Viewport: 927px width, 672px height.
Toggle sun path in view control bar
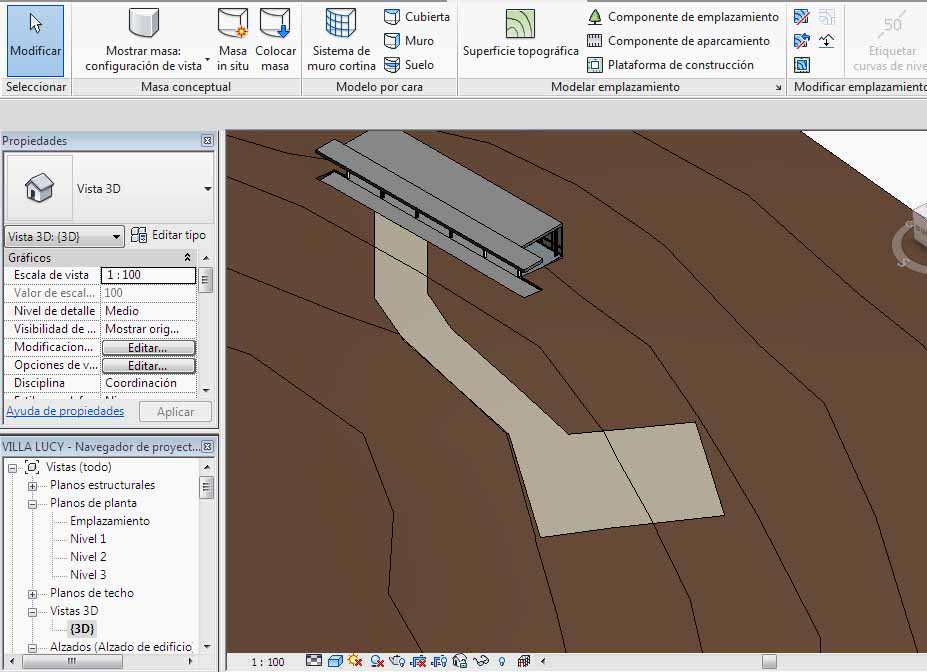tap(355, 661)
